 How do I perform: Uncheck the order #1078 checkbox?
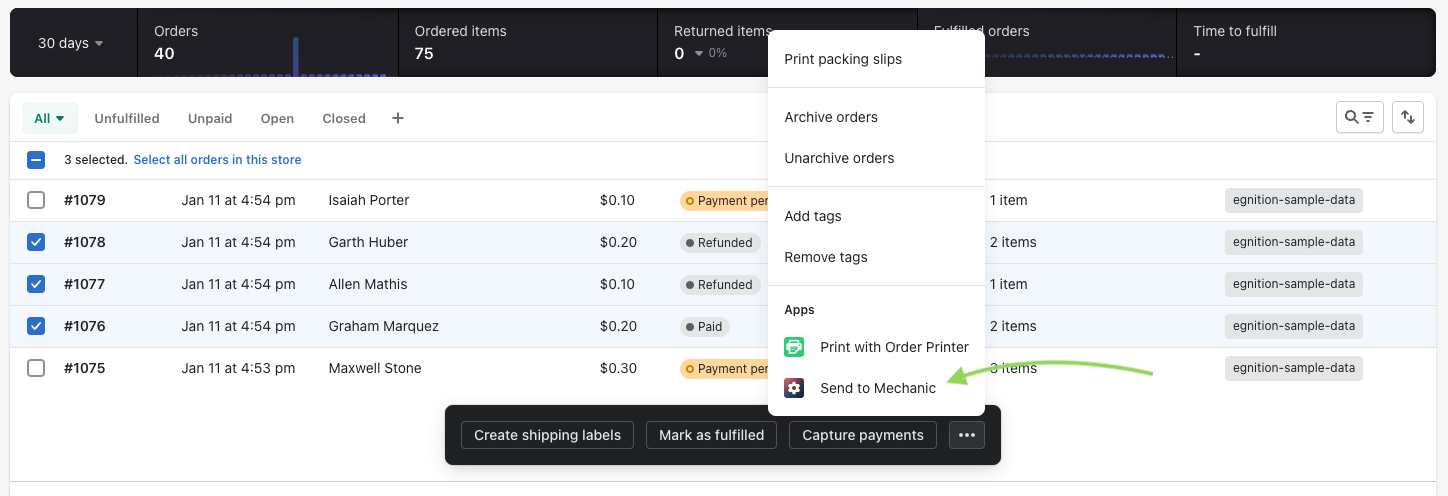pyautogui.click(x=36, y=242)
